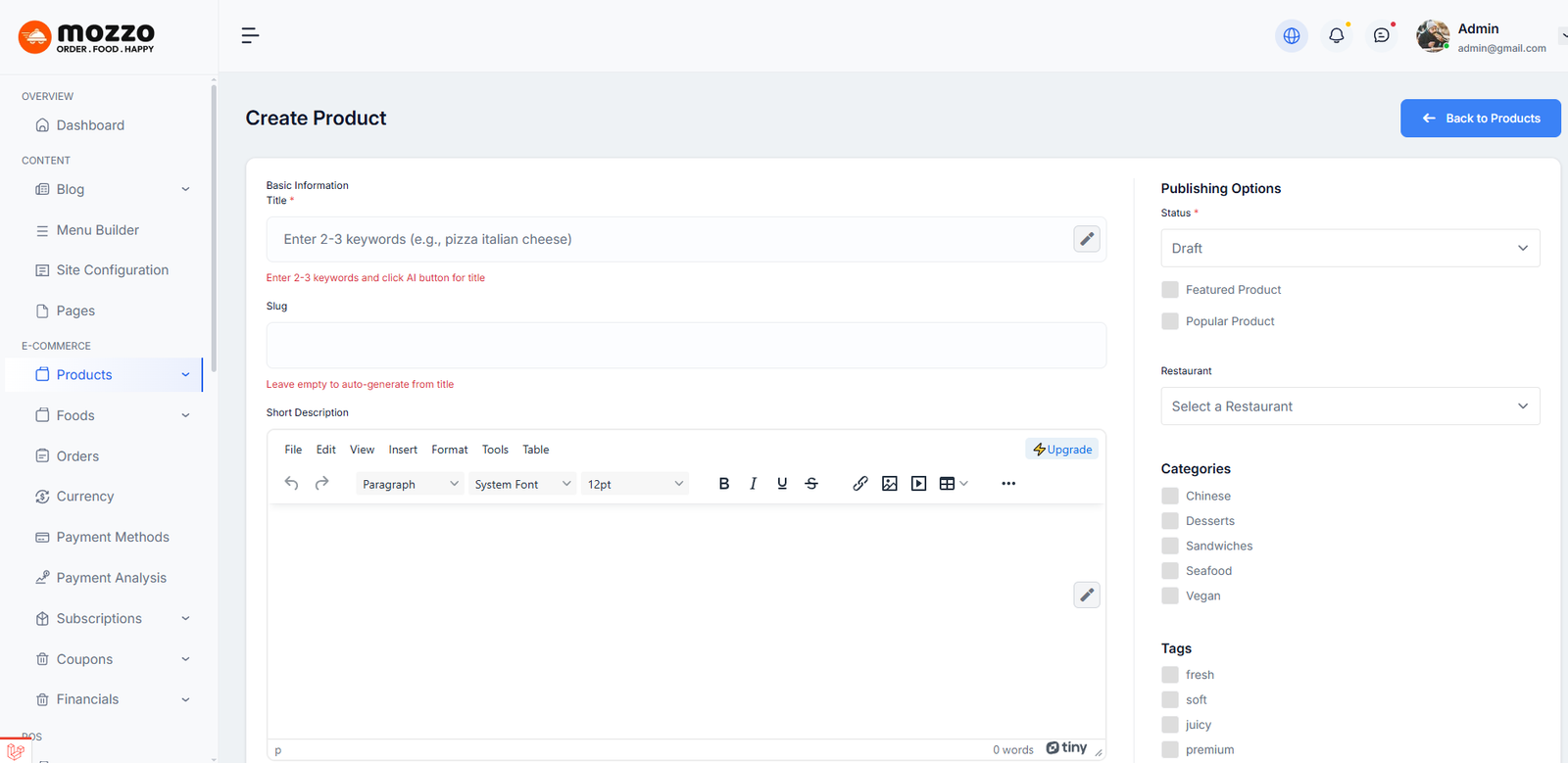Click the hamburger sidebar toggle icon
The height and width of the screenshot is (763, 1568).
tap(250, 36)
